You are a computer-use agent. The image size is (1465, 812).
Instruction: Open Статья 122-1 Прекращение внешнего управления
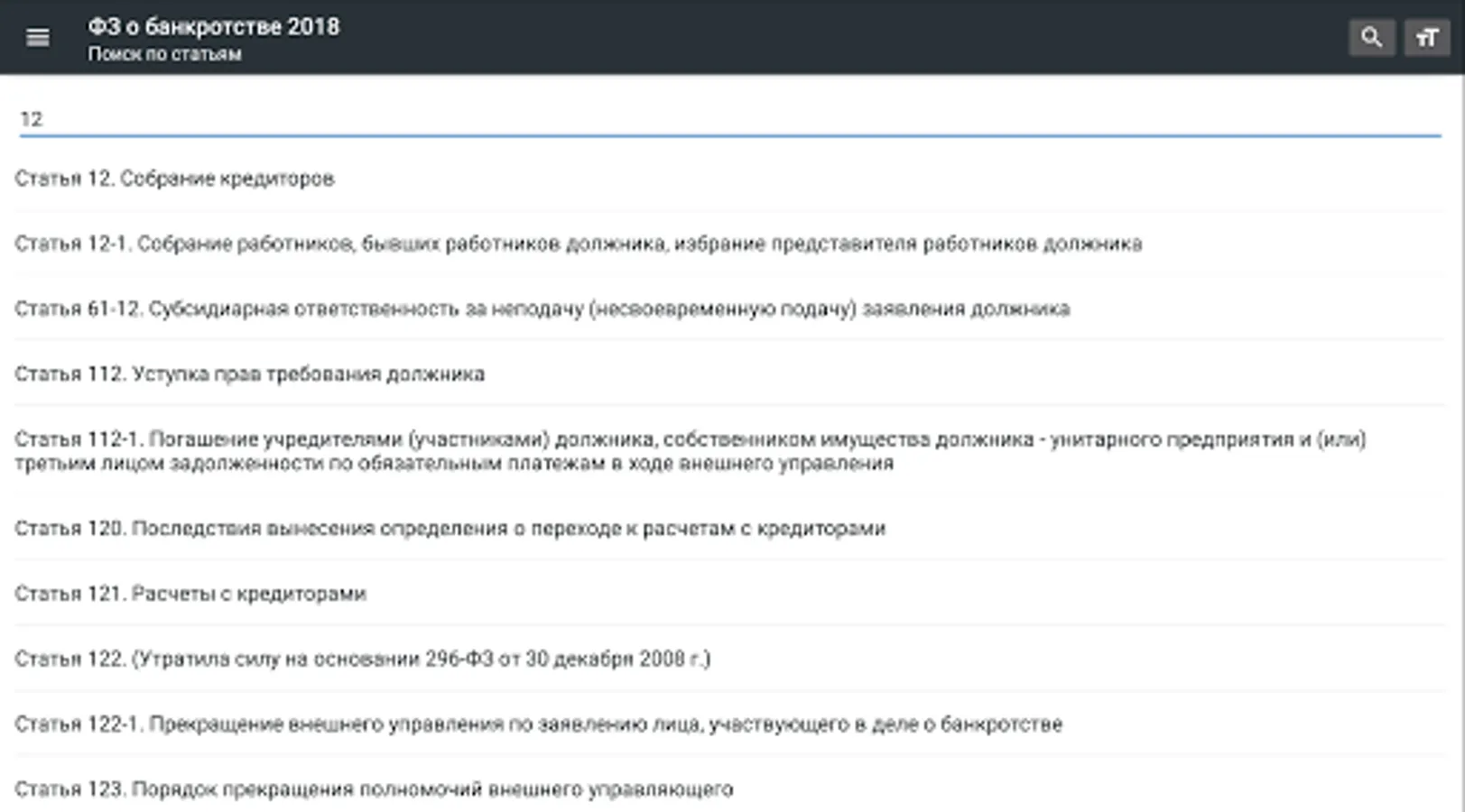click(730, 724)
